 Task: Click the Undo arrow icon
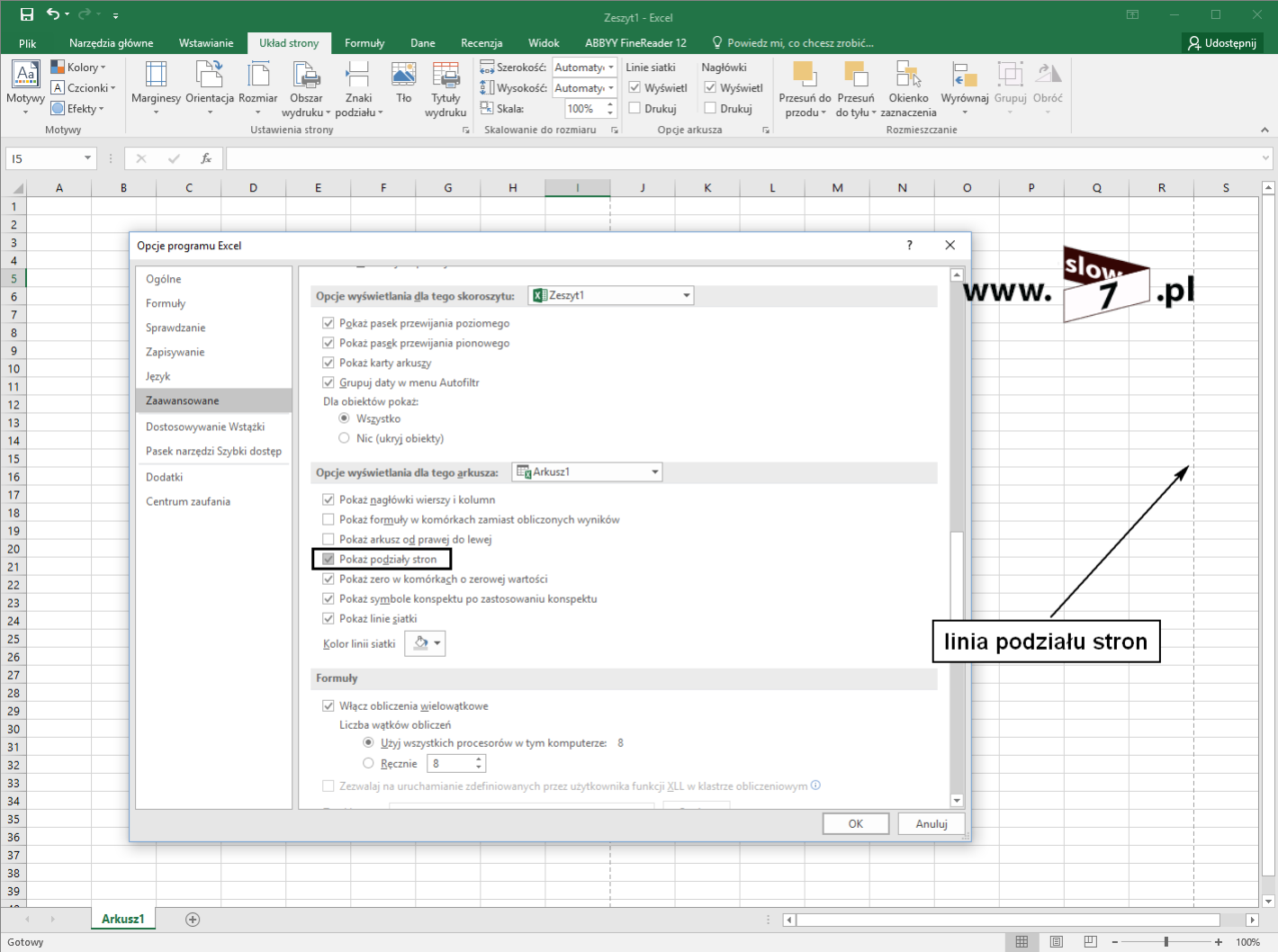pos(53,14)
